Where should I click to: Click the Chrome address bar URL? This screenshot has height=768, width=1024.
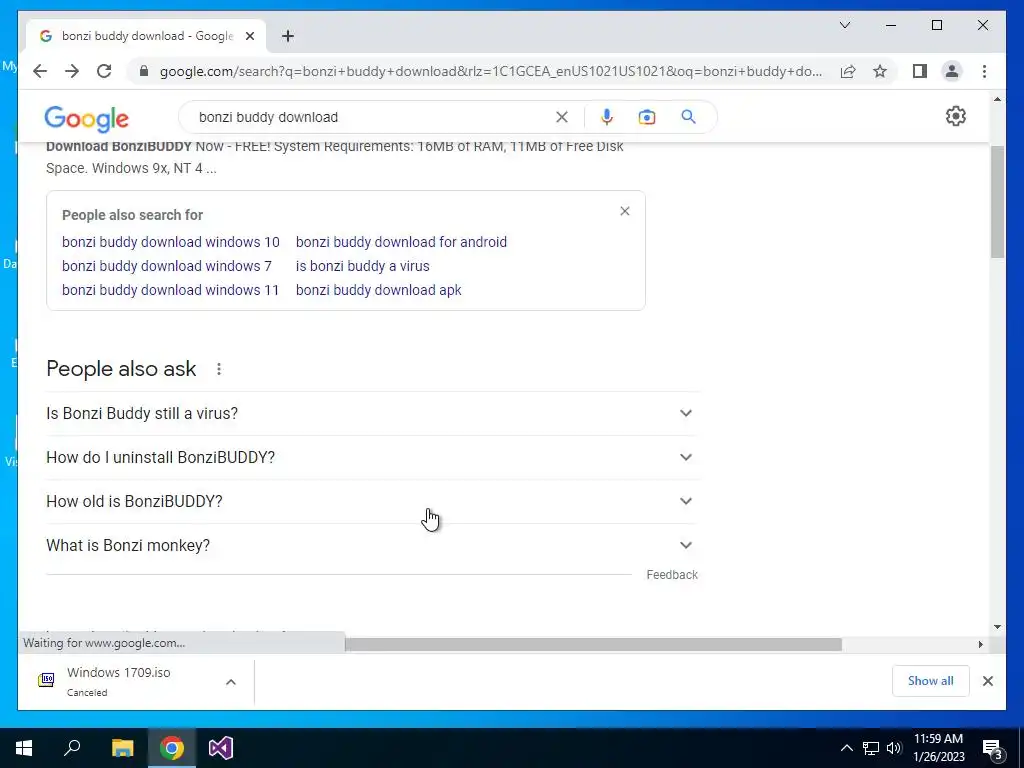pos(490,71)
